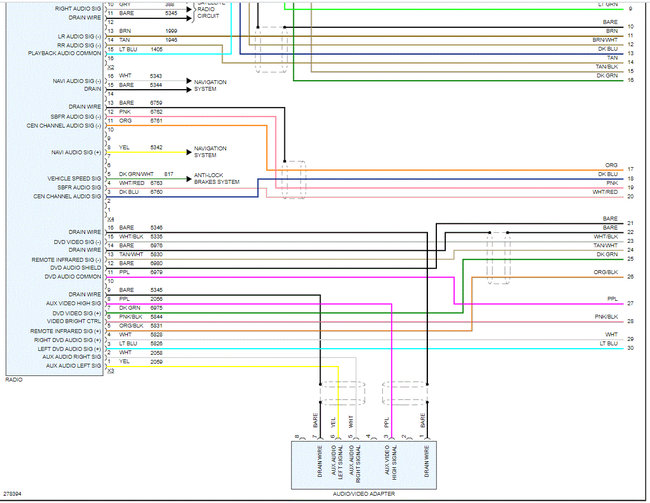Click circuit number 2069 on the YEL wire

click(156, 362)
